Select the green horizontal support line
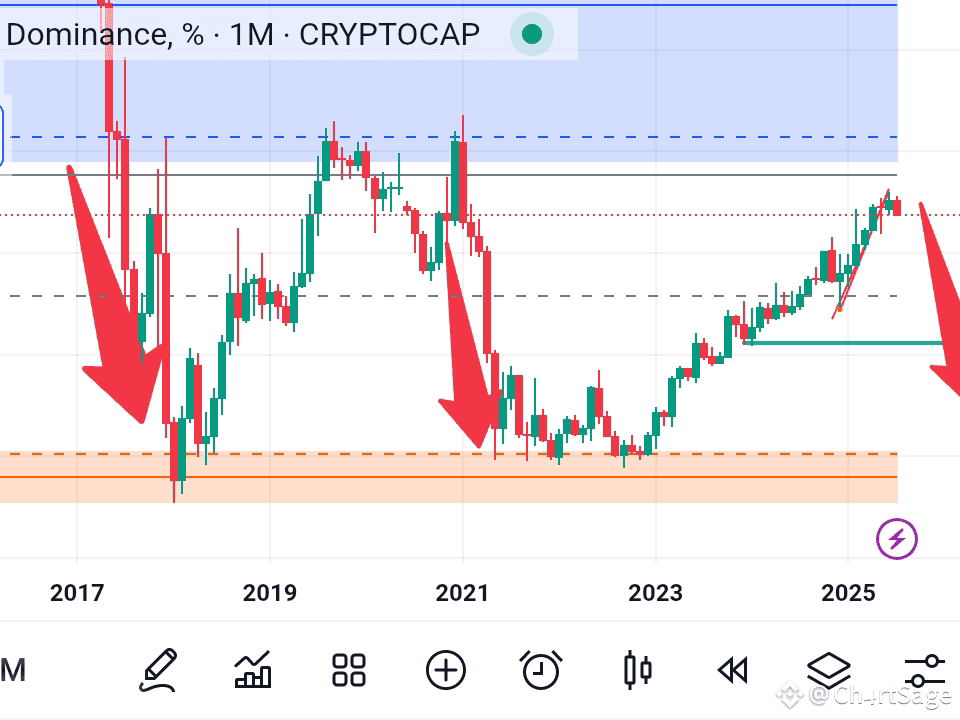 [x=842, y=343]
